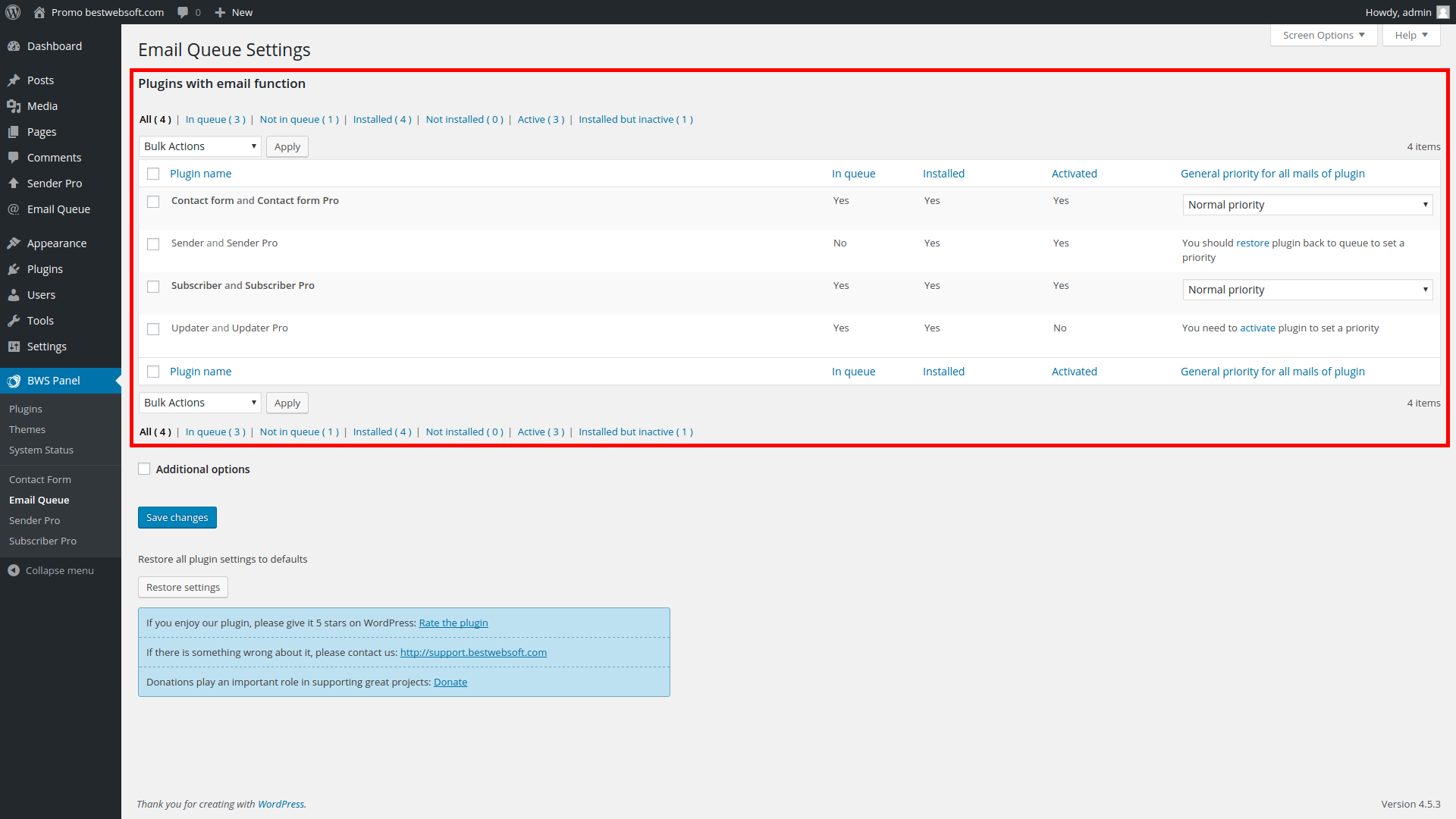This screenshot has width=1456, height=819.
Task: Toggle the bottom footer select-all checkbox
Action: [x=153, y=372]
